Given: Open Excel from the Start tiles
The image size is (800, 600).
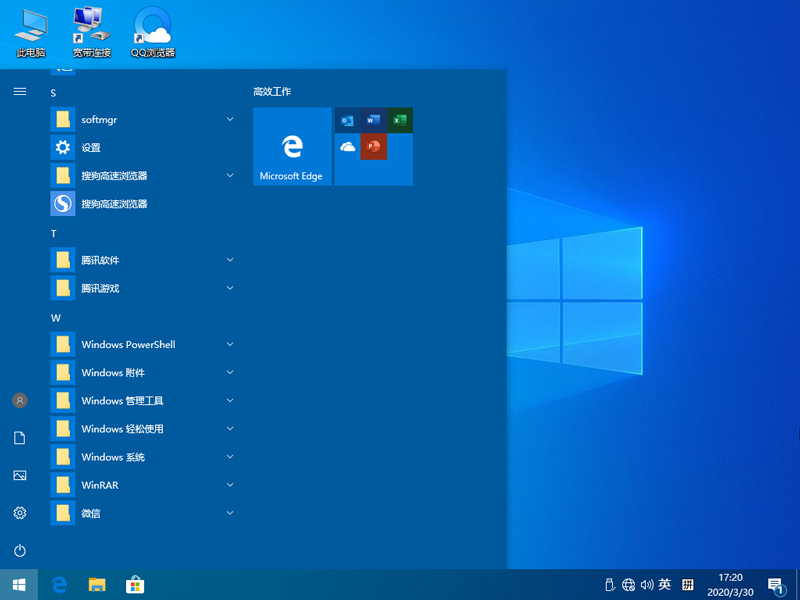Looking at the screenshot, I should [400, 120].
